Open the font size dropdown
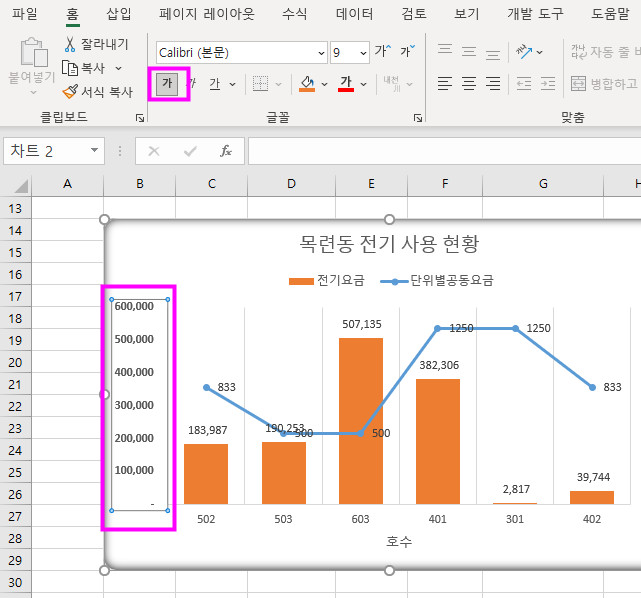 point(362,53)
